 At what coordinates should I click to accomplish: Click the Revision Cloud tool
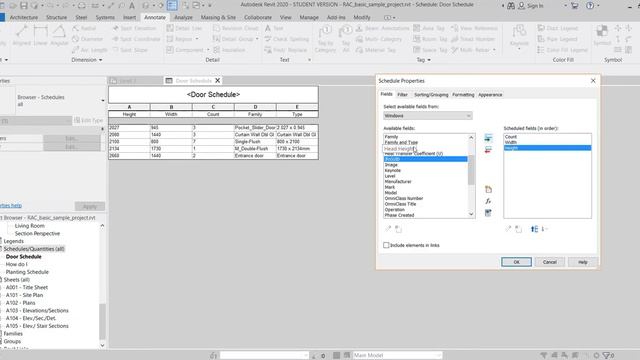[x=236, y=28]
